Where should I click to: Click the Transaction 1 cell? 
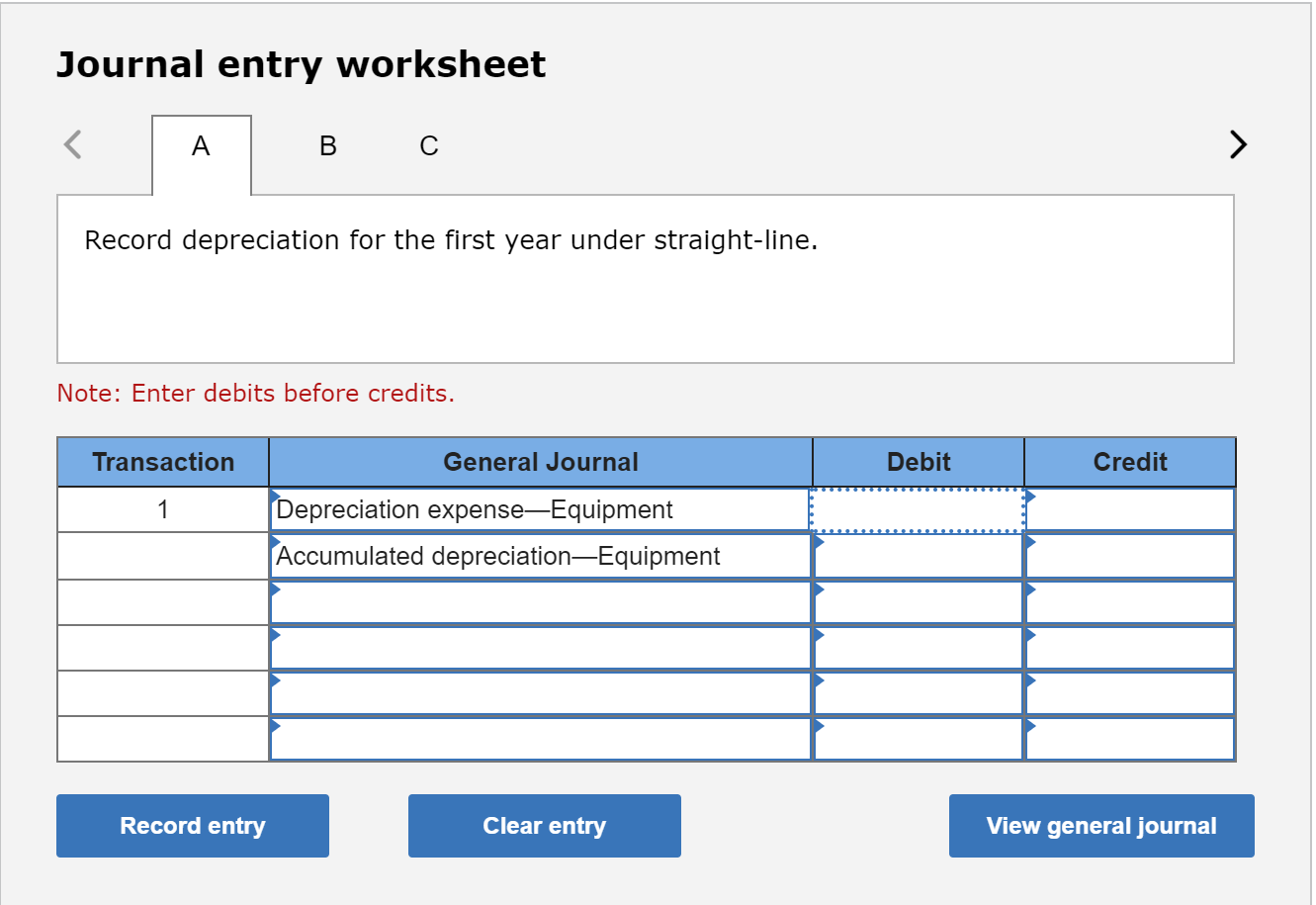point(162,509)
